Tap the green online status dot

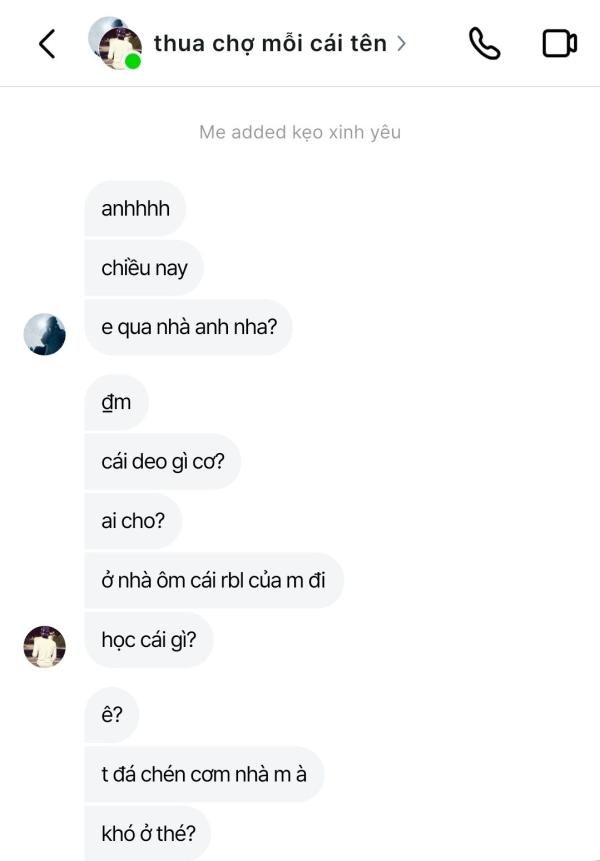pos(133,61)
